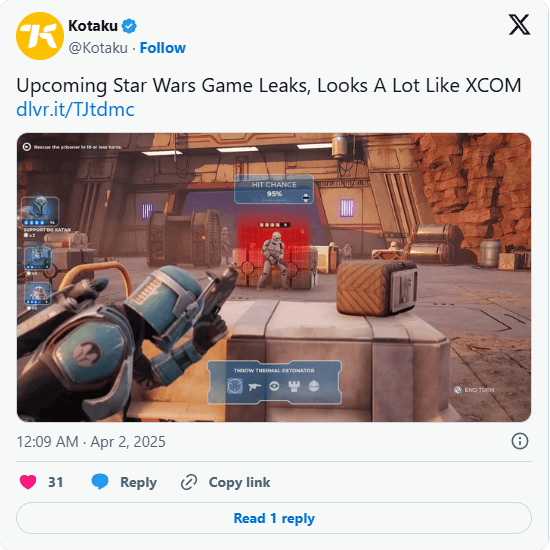Viewport: 550px width, 550px height.
Task: Open the tweet info circle icon
Action: (x=519, y=441)
